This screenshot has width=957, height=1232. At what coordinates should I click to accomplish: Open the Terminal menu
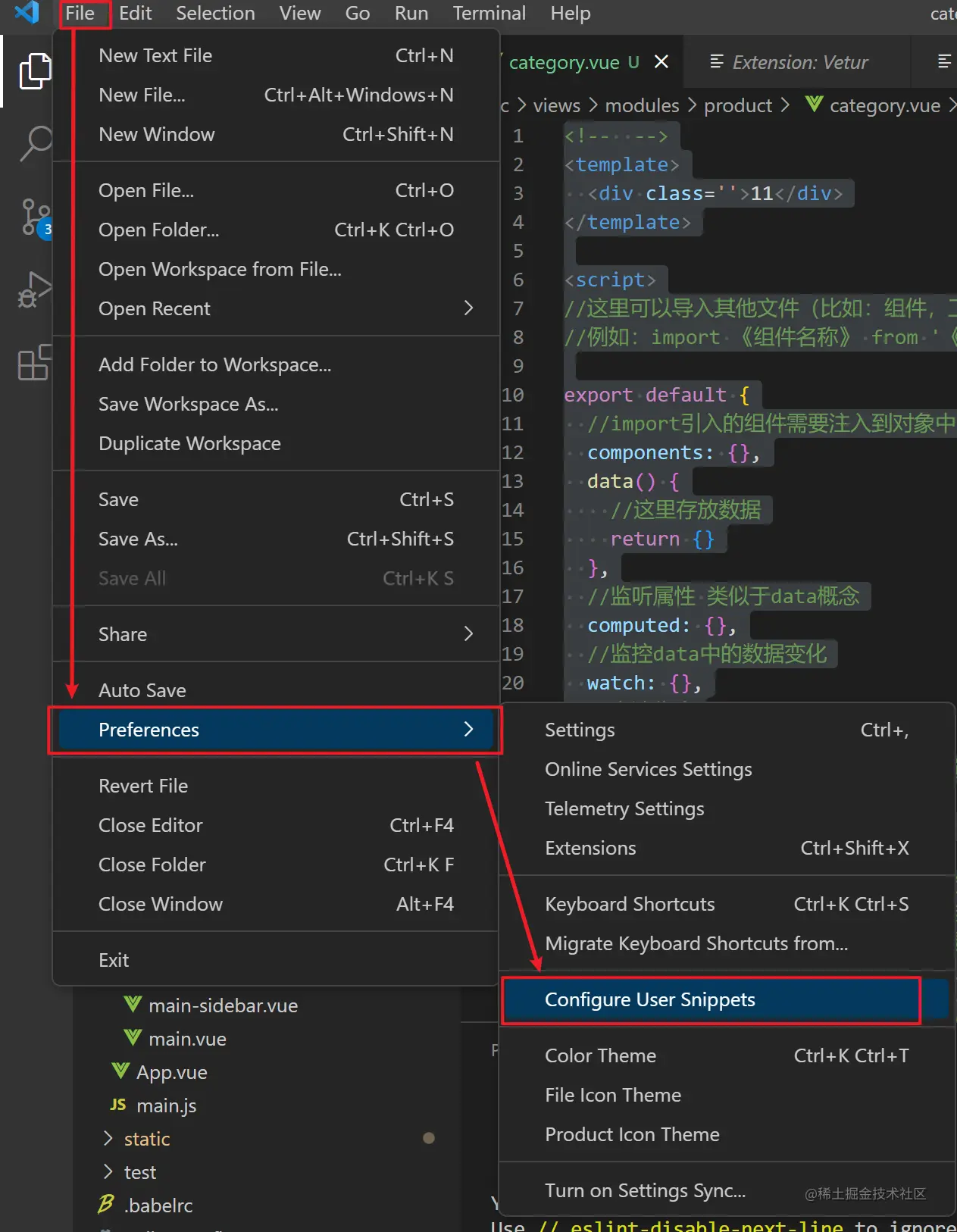click(x=489, y=13)
